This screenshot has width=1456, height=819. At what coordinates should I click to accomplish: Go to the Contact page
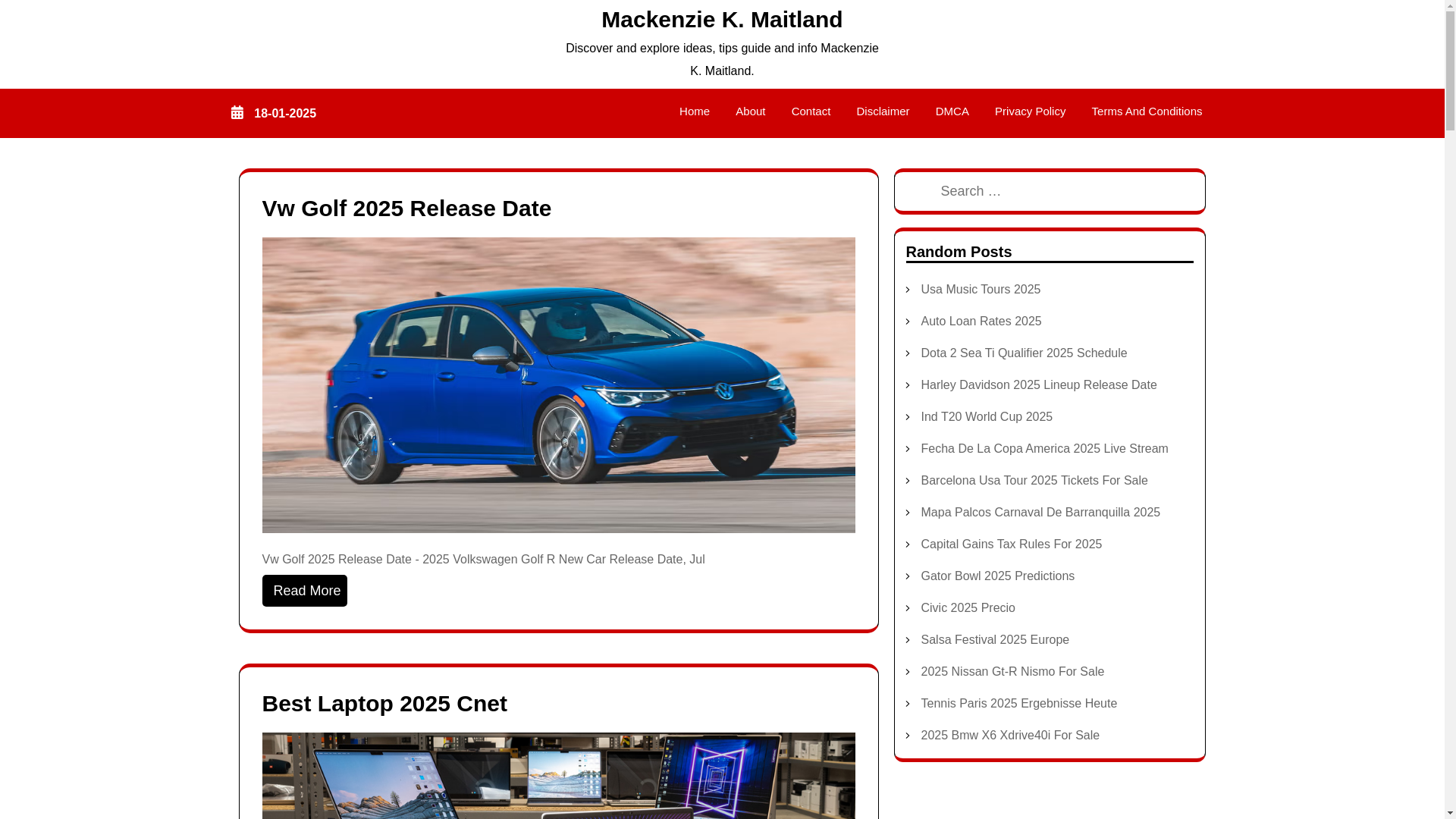811,111
